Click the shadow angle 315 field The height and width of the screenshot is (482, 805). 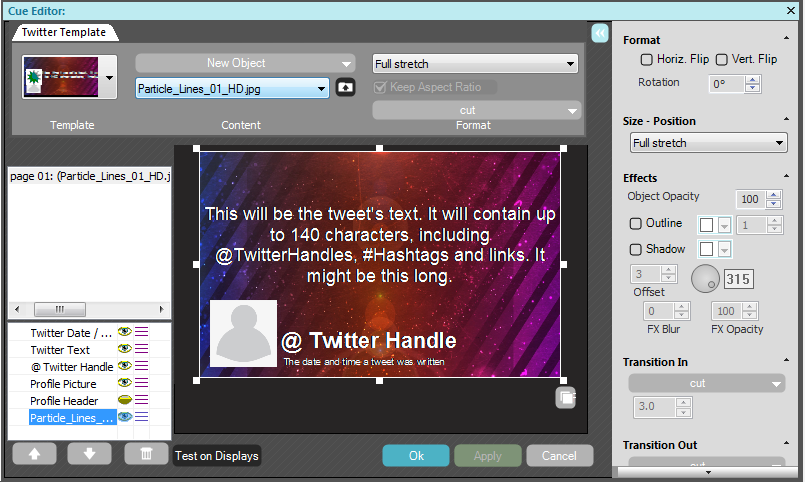coord(738,279)
